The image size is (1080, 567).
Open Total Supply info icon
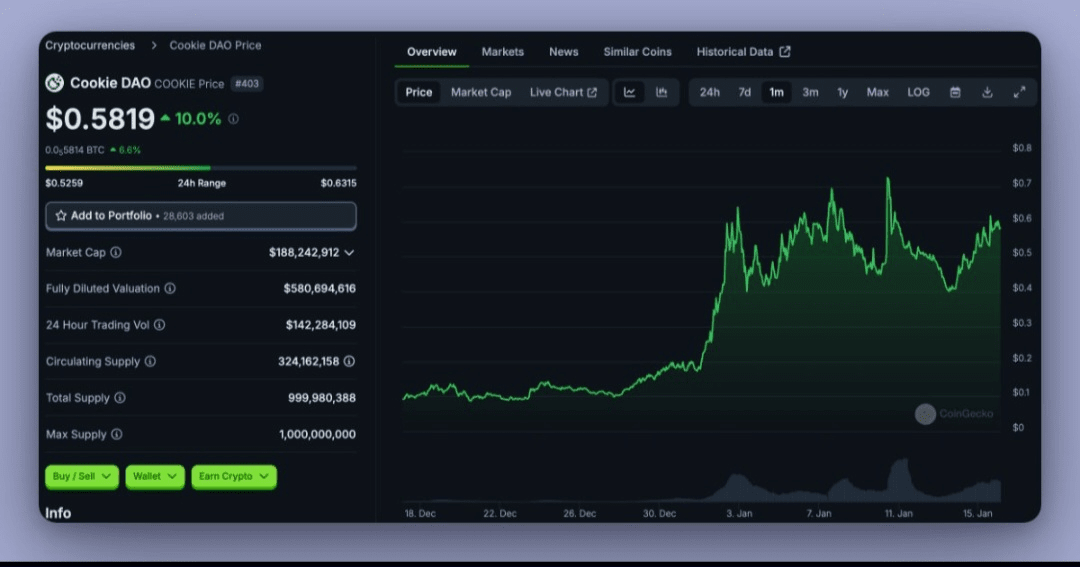pos(120,398)
